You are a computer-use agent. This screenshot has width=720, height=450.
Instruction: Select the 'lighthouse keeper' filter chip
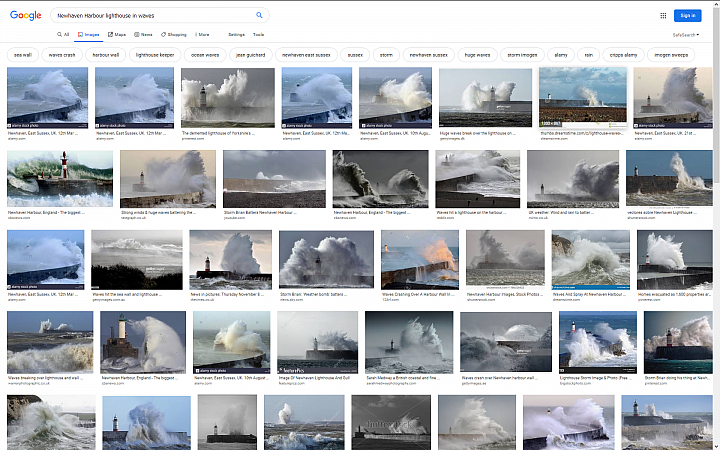(155, 55)
